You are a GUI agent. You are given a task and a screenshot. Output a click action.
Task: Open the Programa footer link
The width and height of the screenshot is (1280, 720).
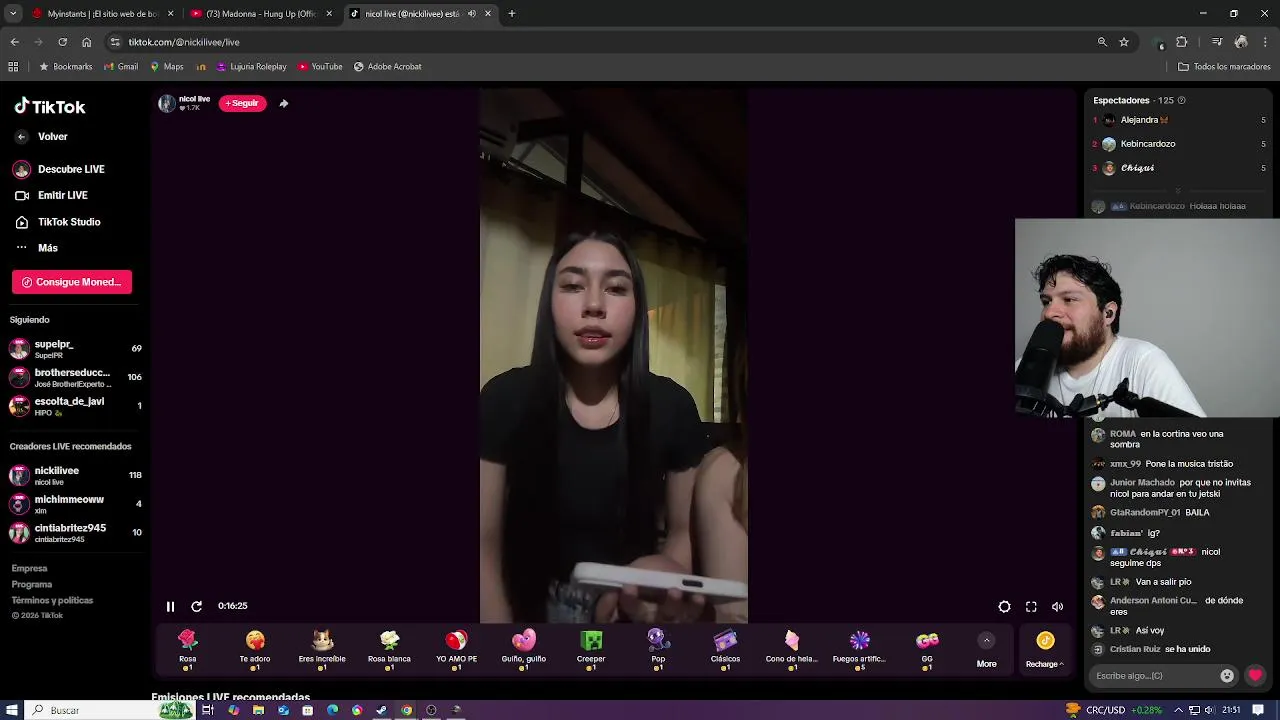[32, 584]
